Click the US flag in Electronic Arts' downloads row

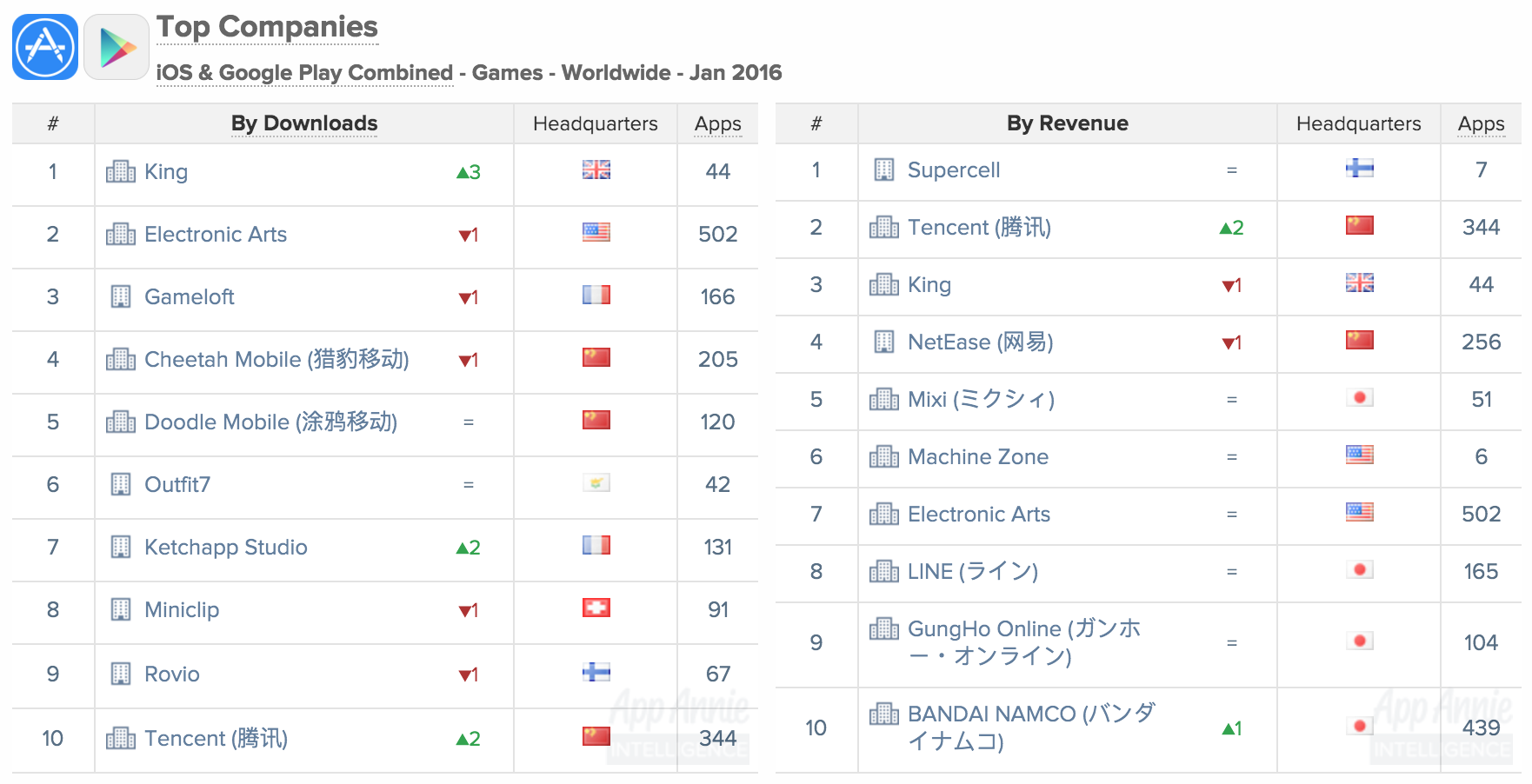pyautogui.click(x=596, y=232)
